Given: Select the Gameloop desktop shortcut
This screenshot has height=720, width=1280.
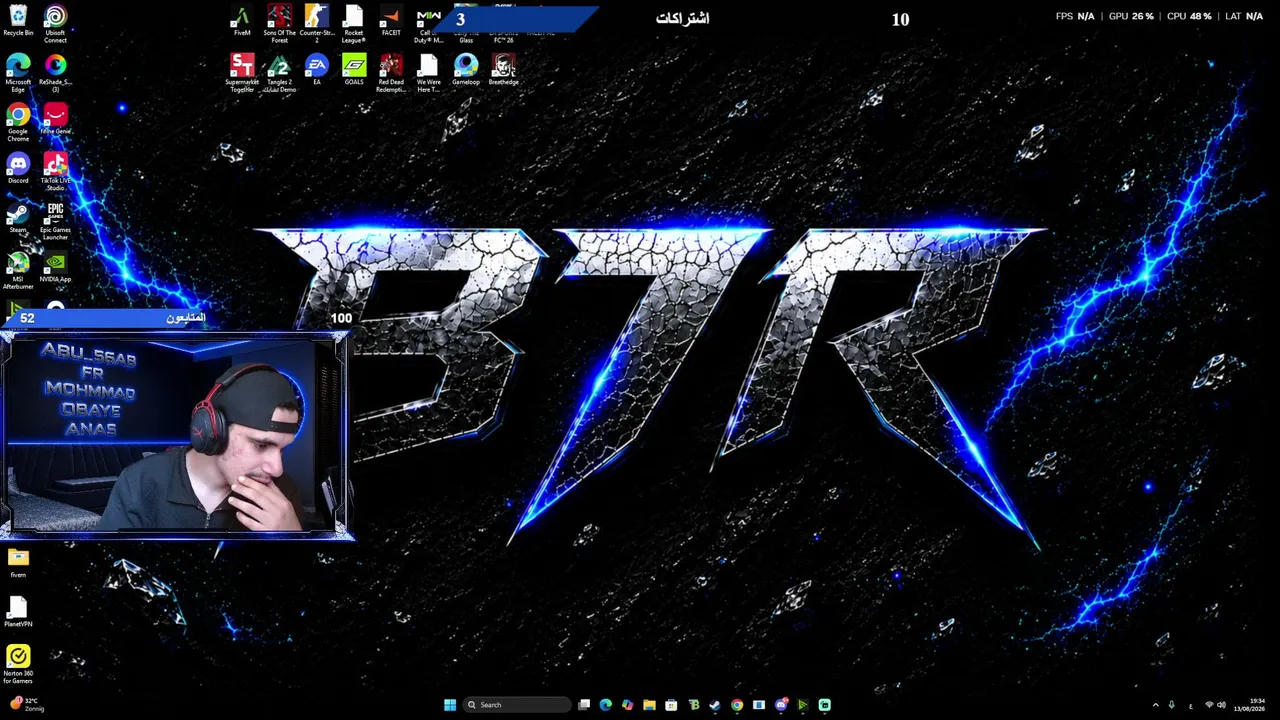Looking at the screenshot, I should [x=465, y=70].
